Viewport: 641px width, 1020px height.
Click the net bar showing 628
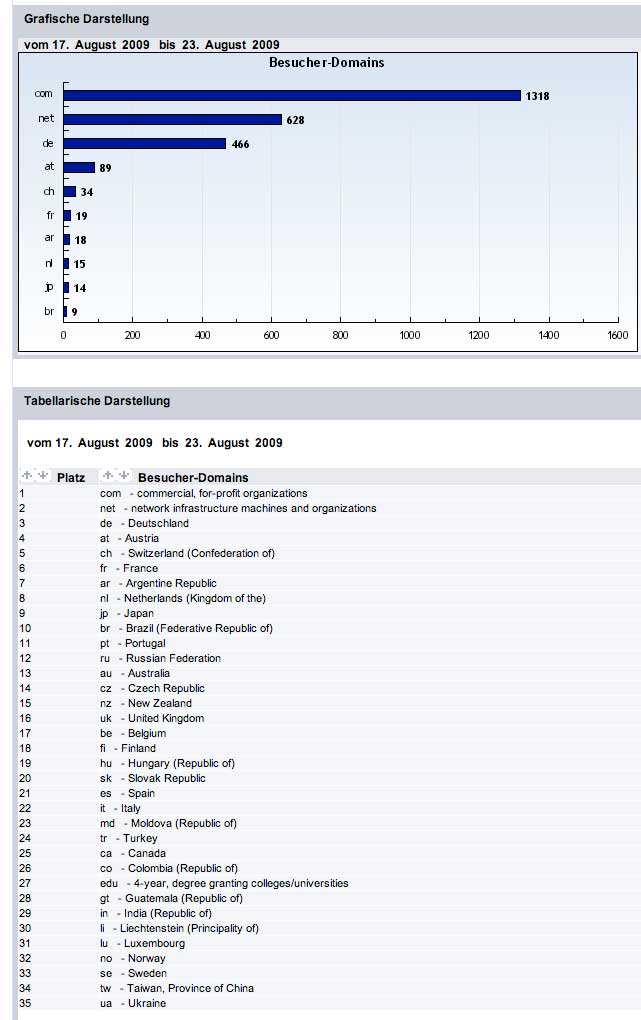[173, 120]
